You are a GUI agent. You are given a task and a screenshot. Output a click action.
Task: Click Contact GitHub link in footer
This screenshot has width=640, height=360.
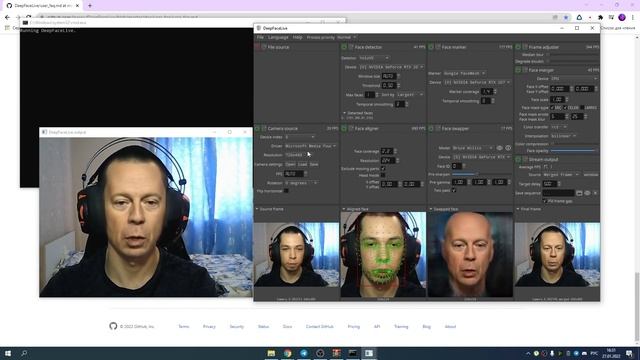(320, 327)
